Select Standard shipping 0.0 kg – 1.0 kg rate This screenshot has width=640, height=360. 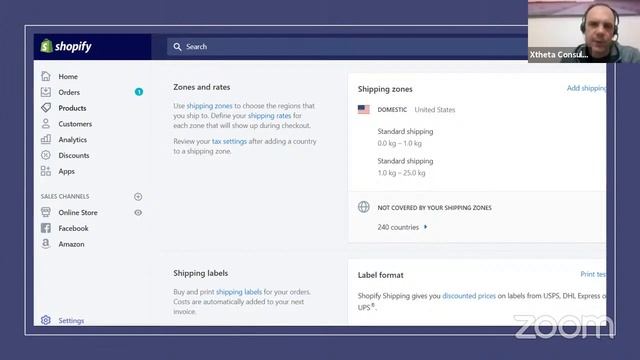coord(405,137)
